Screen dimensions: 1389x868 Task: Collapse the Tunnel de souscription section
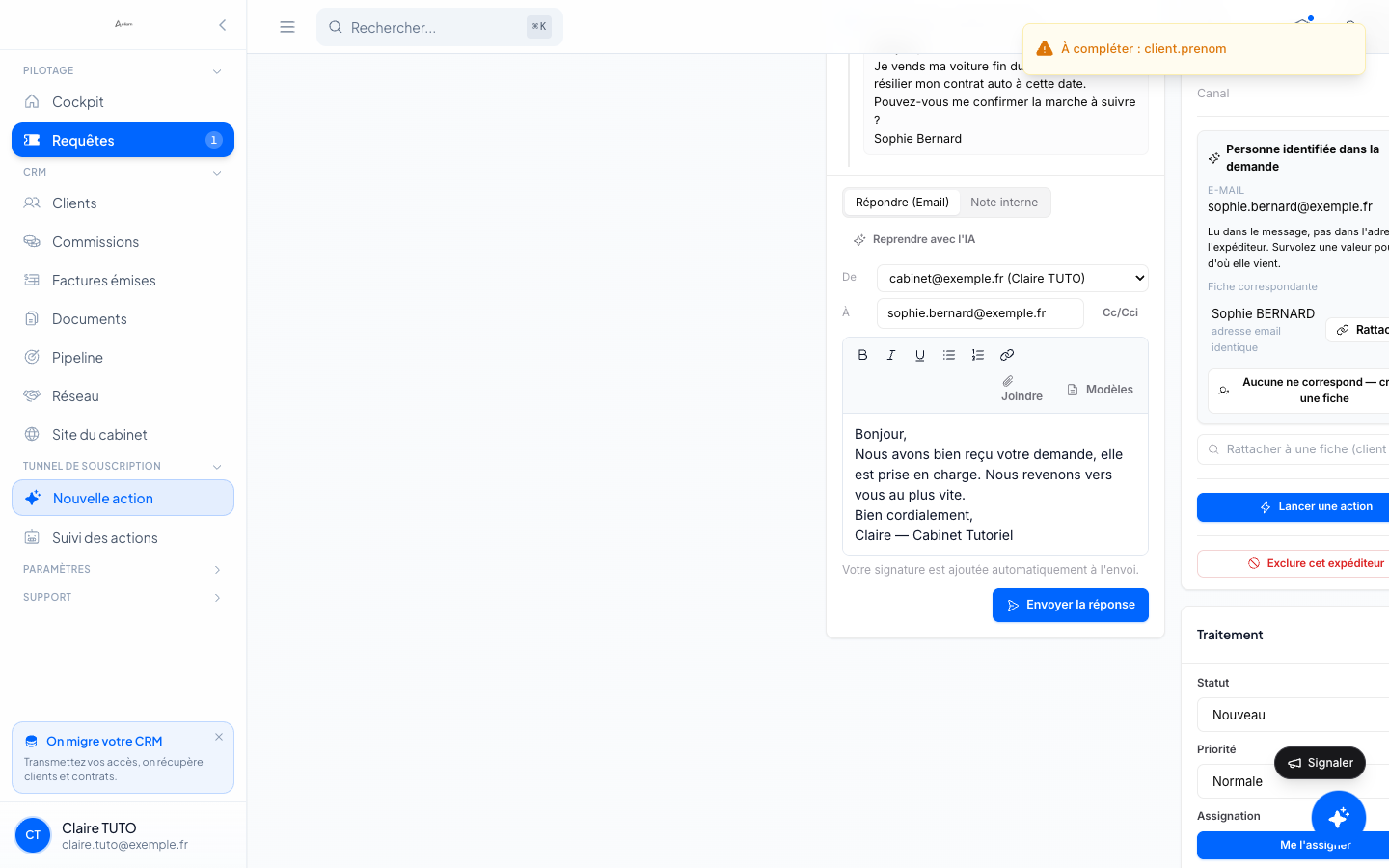click(x=217, y=467)
